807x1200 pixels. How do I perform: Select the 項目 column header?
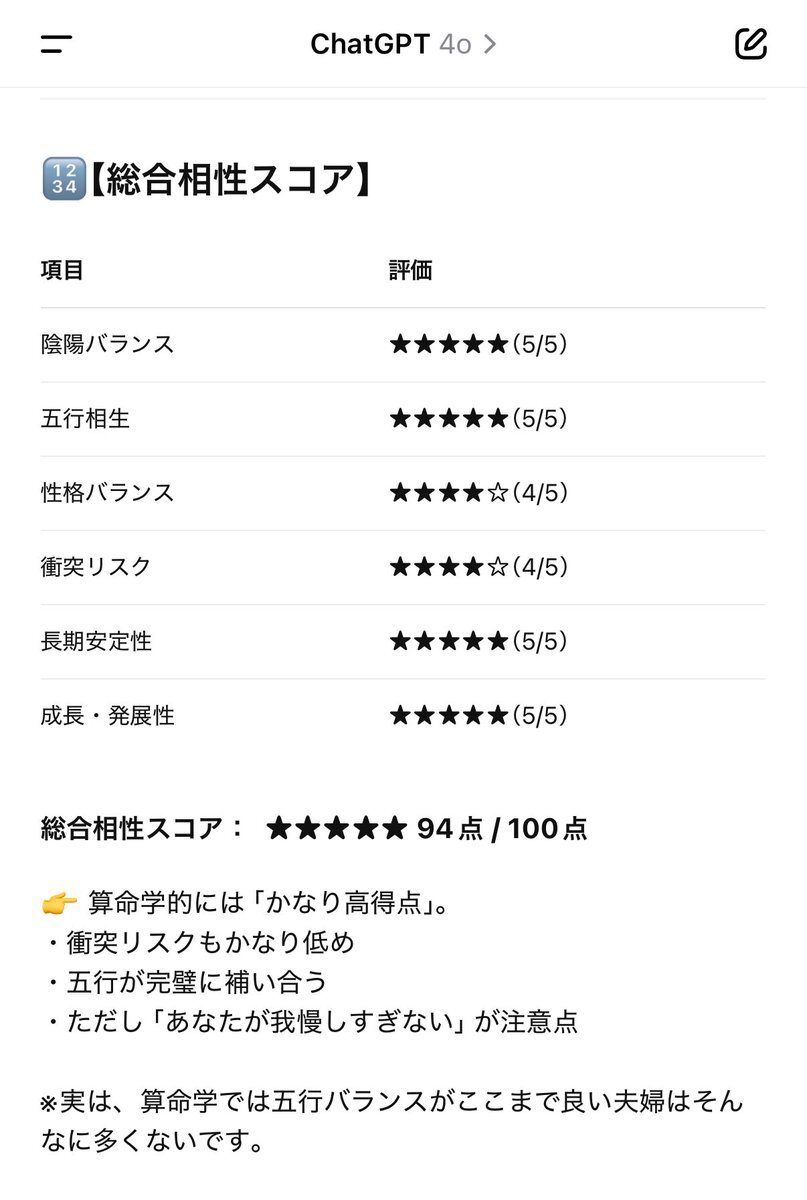point(62,270)
